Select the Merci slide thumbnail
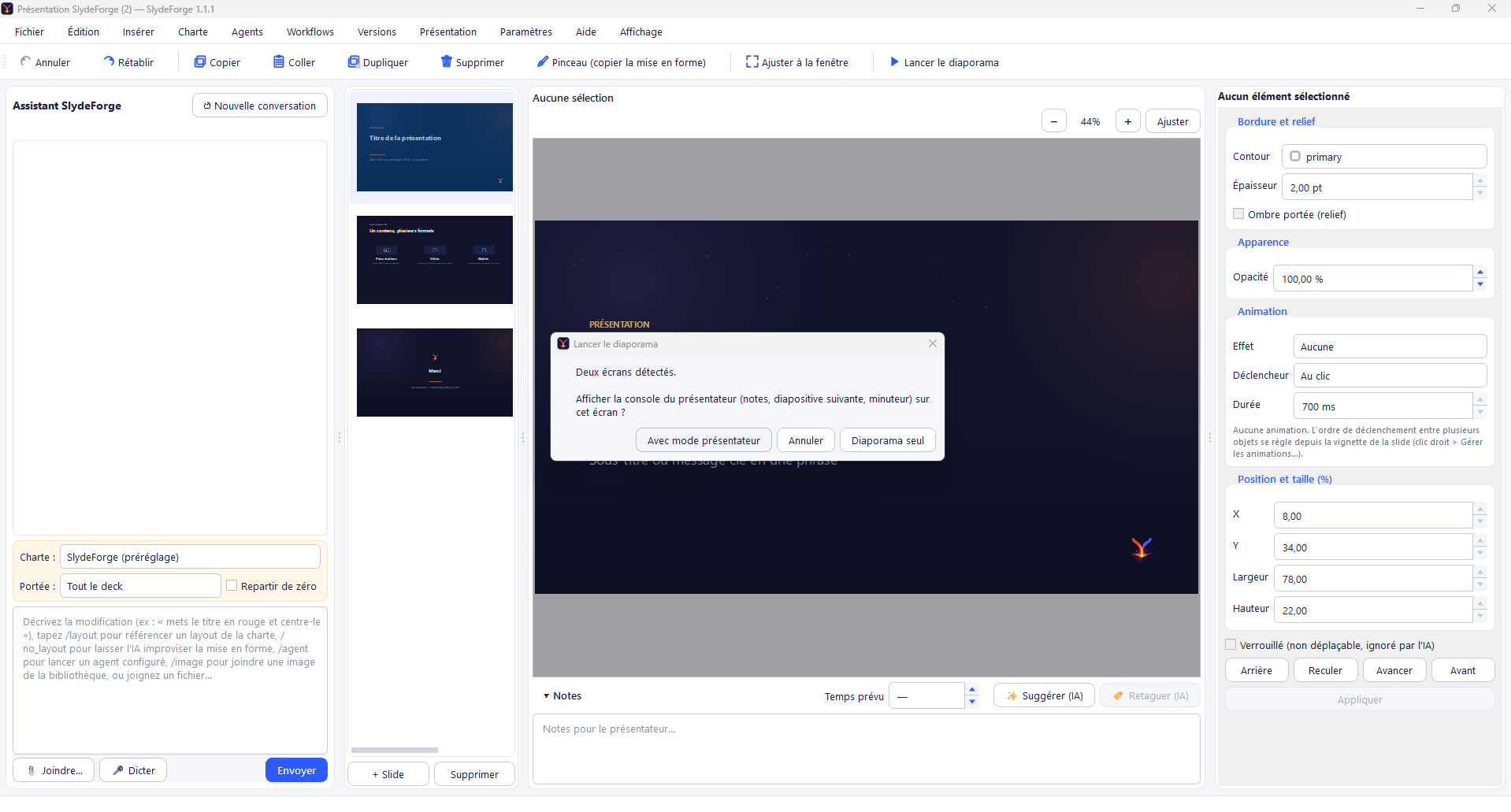1511x812 pixels. 435,373
